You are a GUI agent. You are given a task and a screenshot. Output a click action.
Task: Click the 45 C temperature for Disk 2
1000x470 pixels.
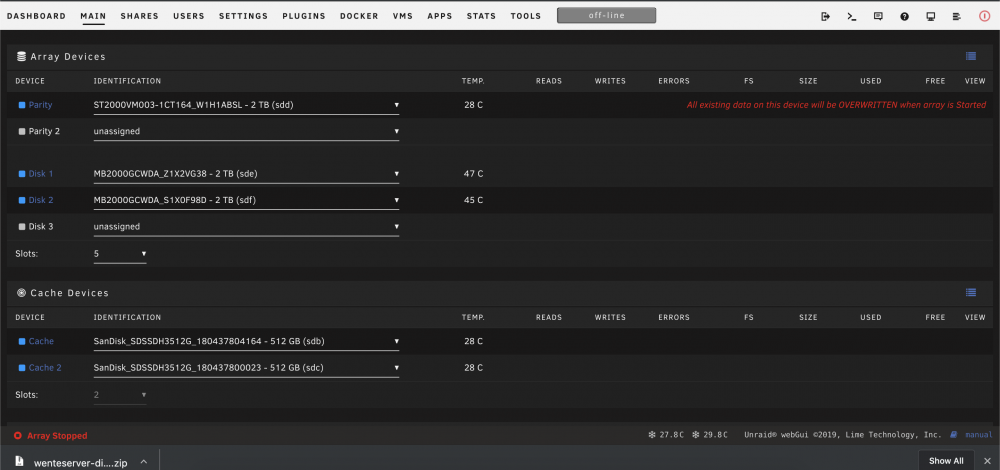473,200
